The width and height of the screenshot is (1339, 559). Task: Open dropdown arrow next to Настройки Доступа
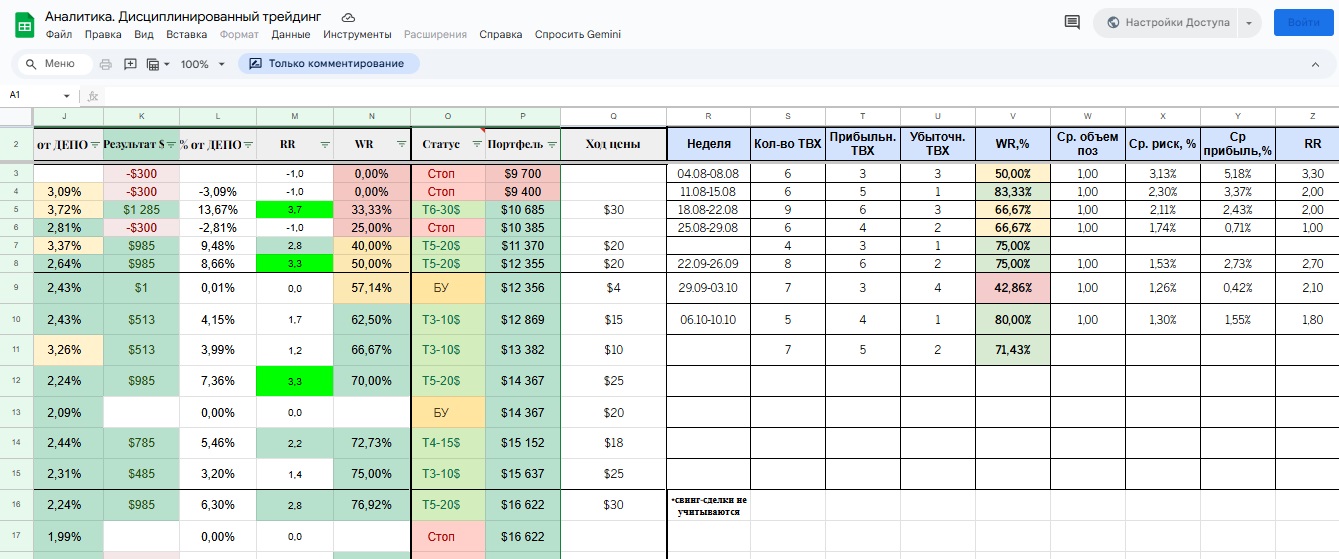pyautogui.click(x=1248, y=23)
